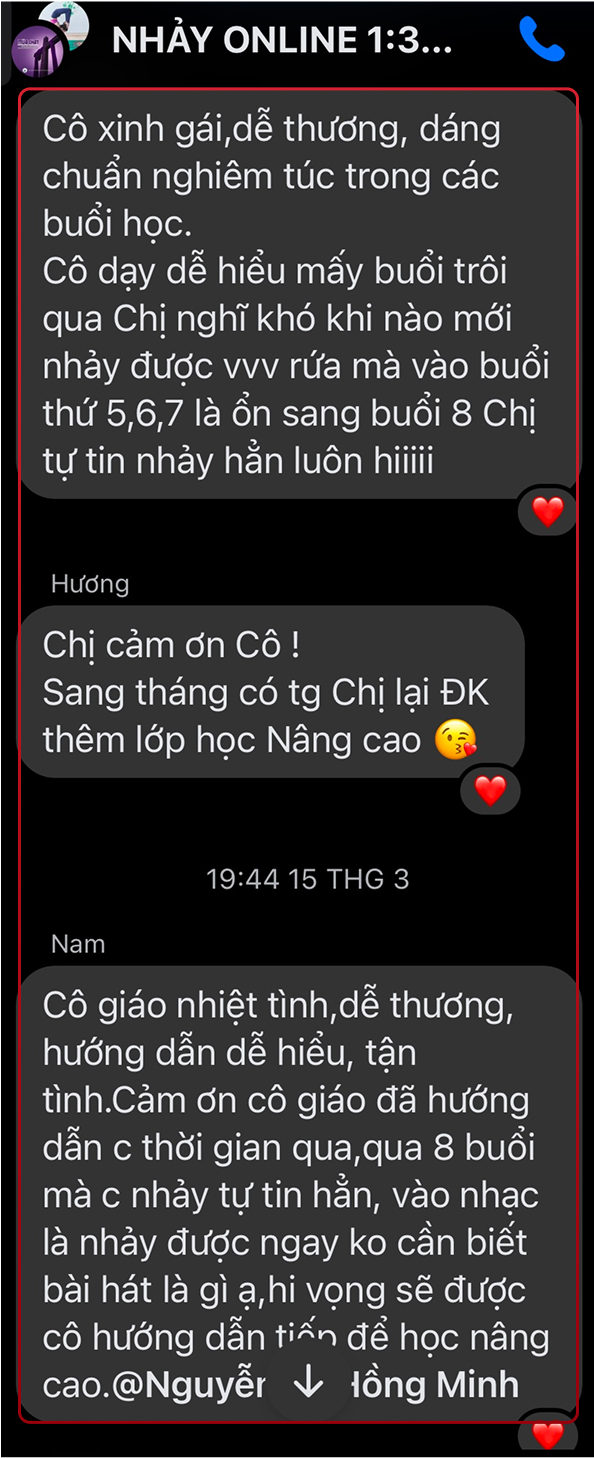Select Hương's 'Chị cảm ơn Cô !' message
Viewport: 594px width, 1458px height.
[271, 691]
